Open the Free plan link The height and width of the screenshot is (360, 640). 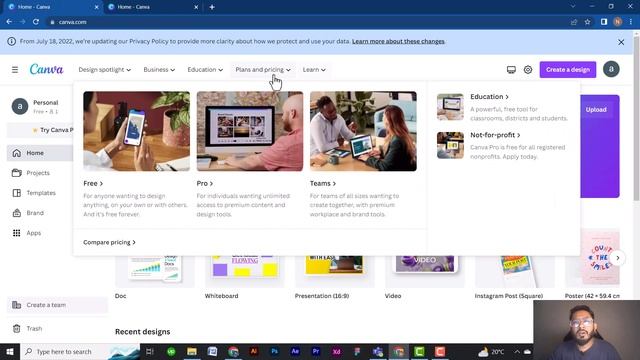[x=93, y=184]
